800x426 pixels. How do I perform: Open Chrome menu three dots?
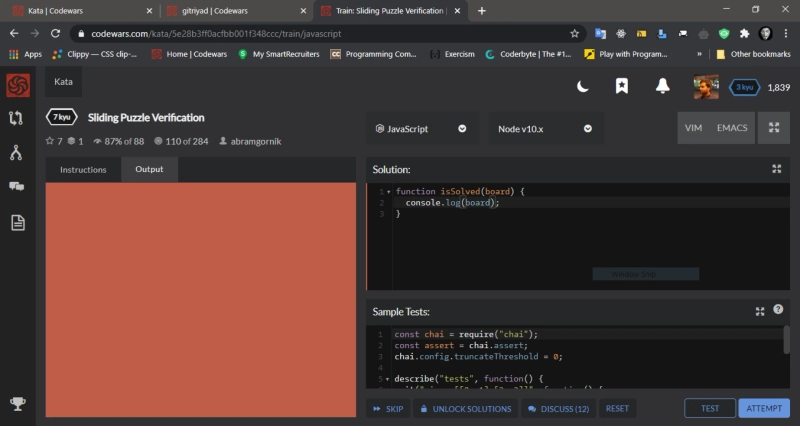click(786, 34)
